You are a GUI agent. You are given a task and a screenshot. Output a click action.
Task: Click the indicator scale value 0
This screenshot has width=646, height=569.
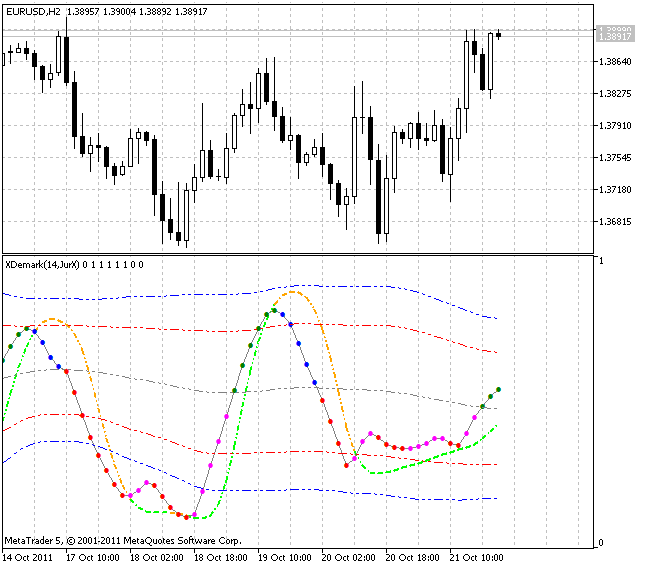(x=600, y=543)
